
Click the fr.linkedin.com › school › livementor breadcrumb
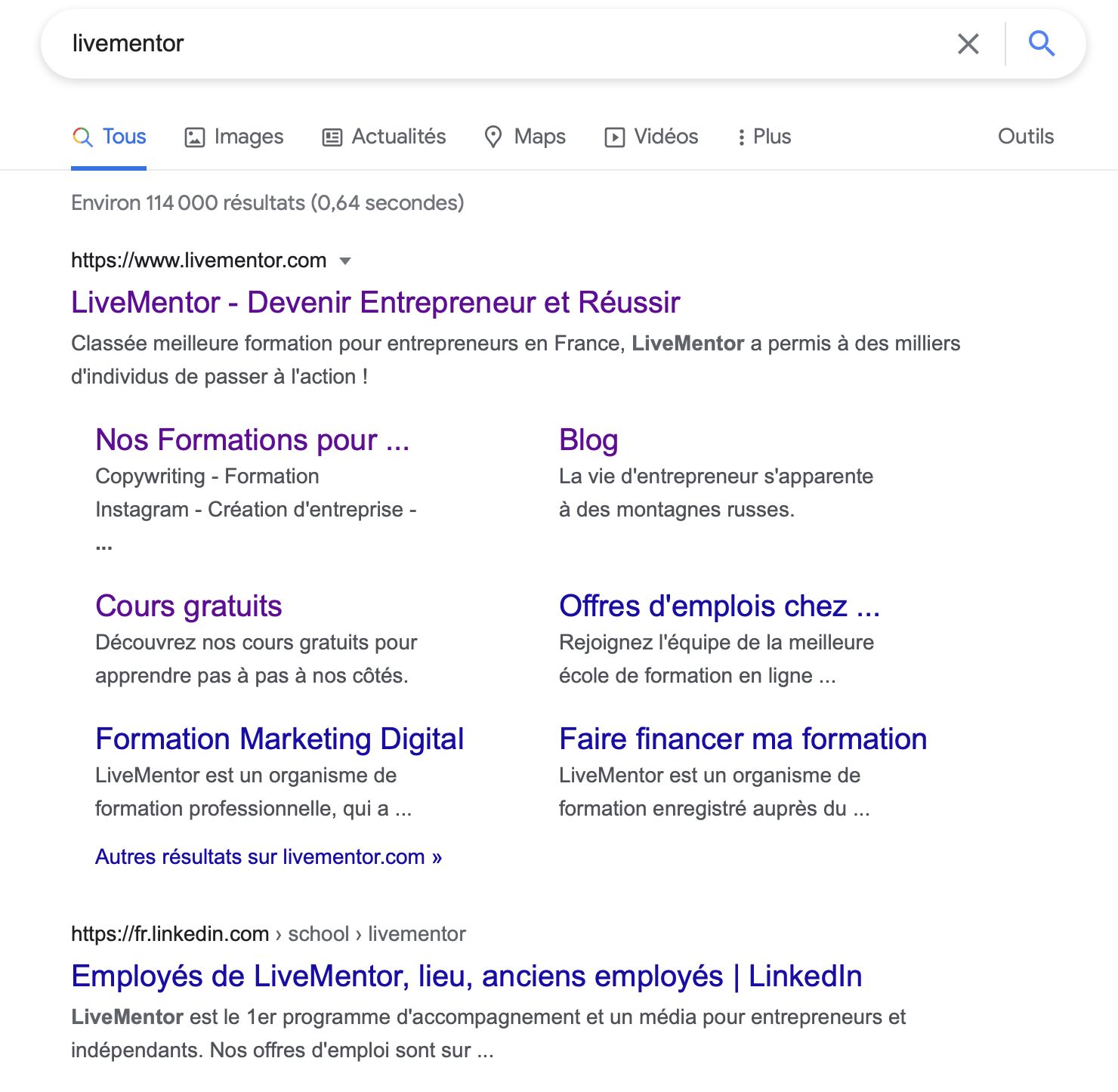click(x=268, y=934)
